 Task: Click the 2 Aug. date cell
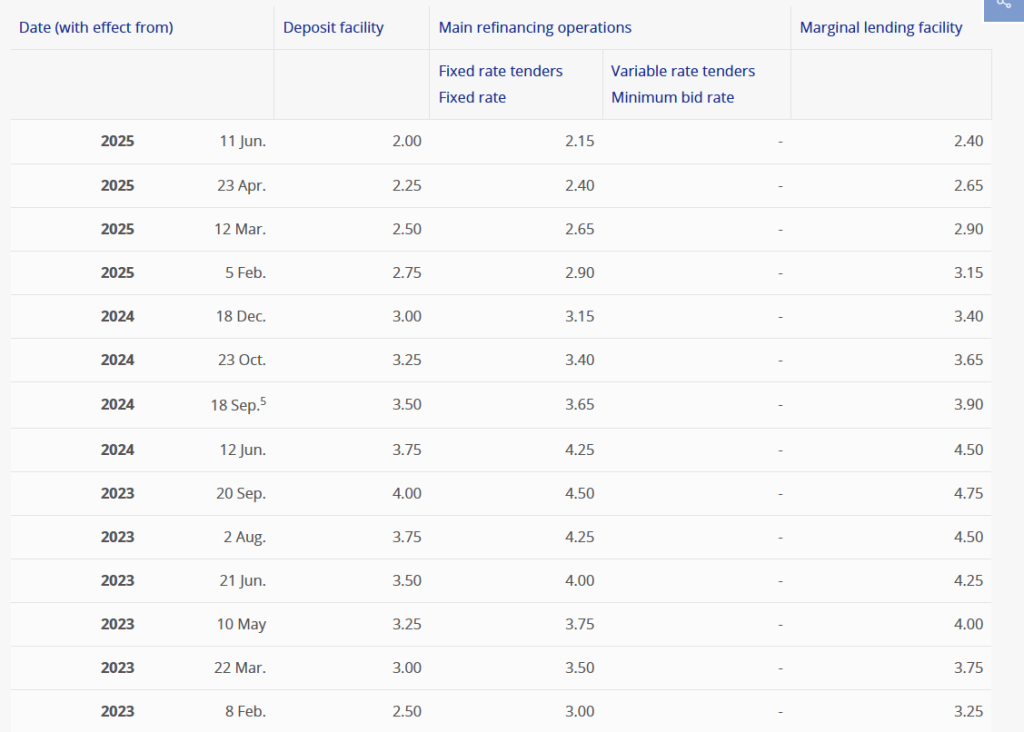point(243,537)
